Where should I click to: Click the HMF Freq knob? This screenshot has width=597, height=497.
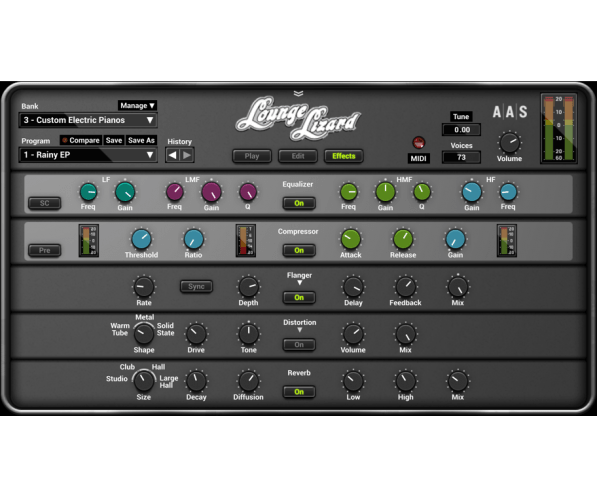[348, 192]
